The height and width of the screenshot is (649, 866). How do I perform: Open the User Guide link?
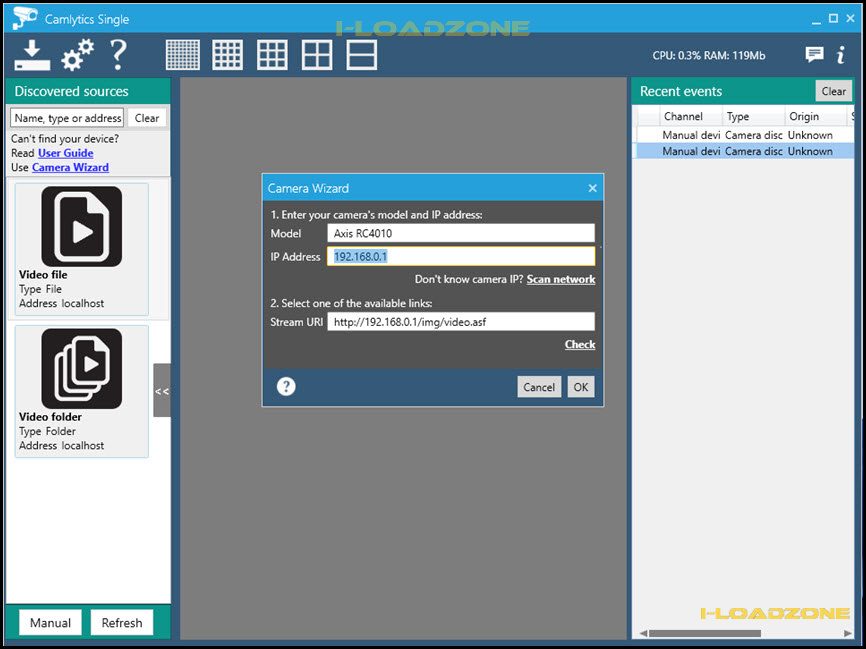tap(66, 153)
